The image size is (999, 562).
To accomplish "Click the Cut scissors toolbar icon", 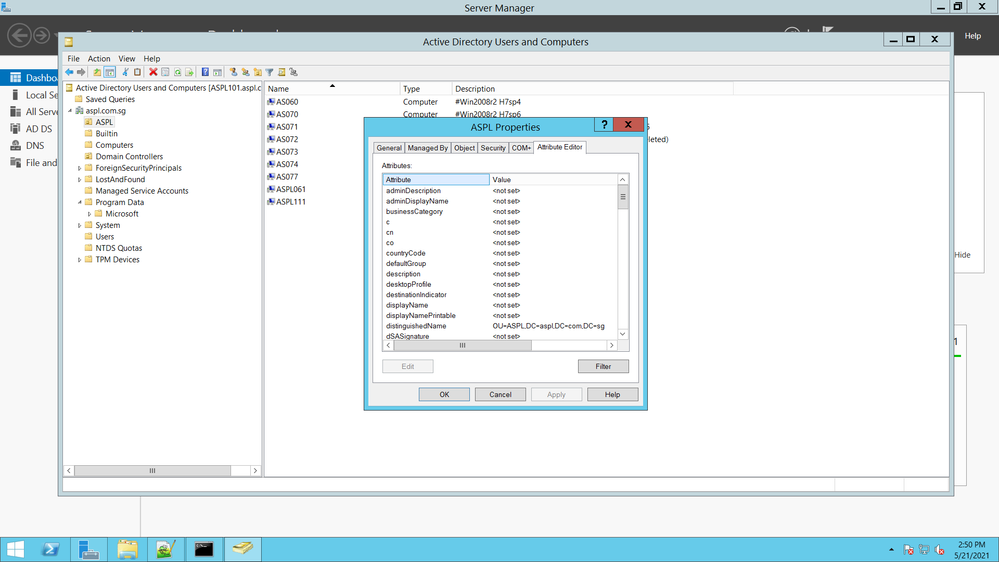I will point(125,72).
